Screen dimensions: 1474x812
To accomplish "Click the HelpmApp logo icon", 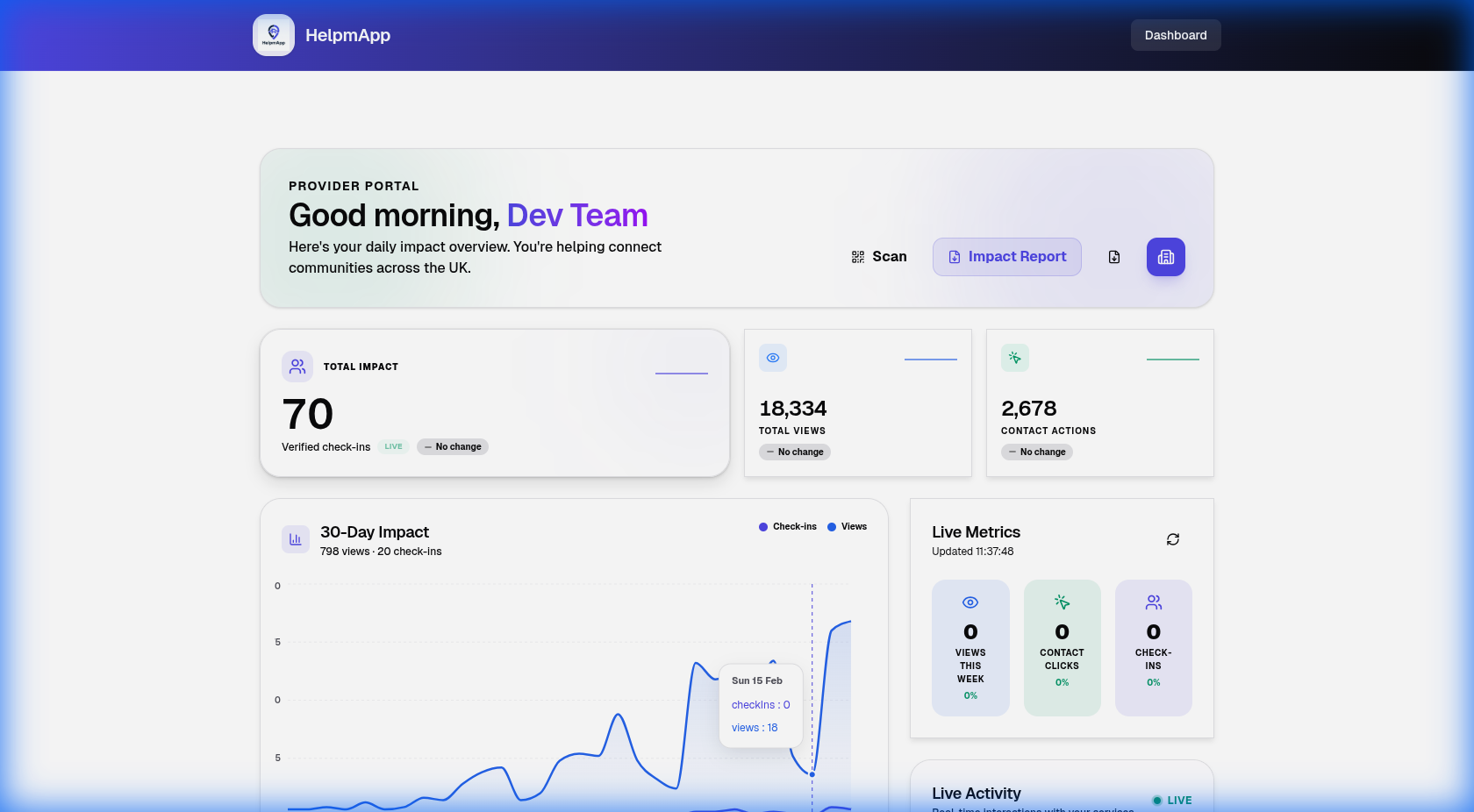I will click(273, 35).
